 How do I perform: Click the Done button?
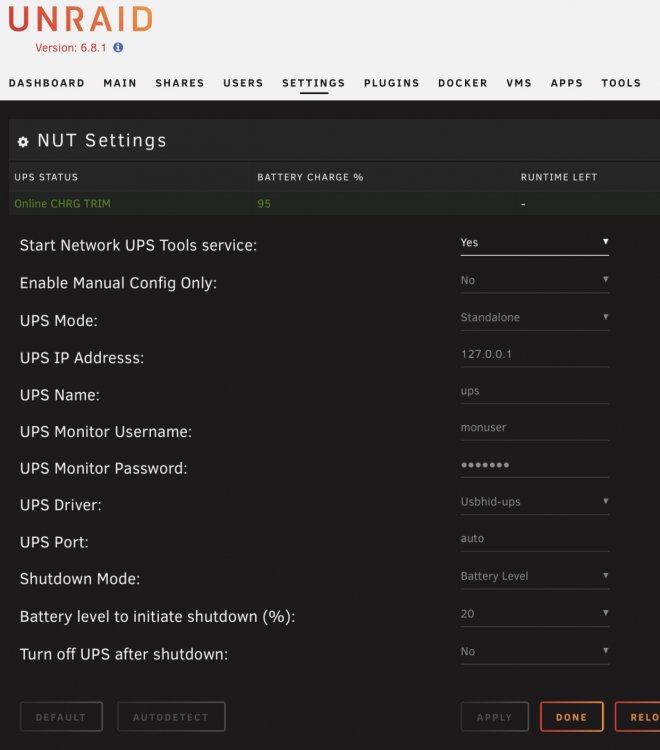[572, 717]
